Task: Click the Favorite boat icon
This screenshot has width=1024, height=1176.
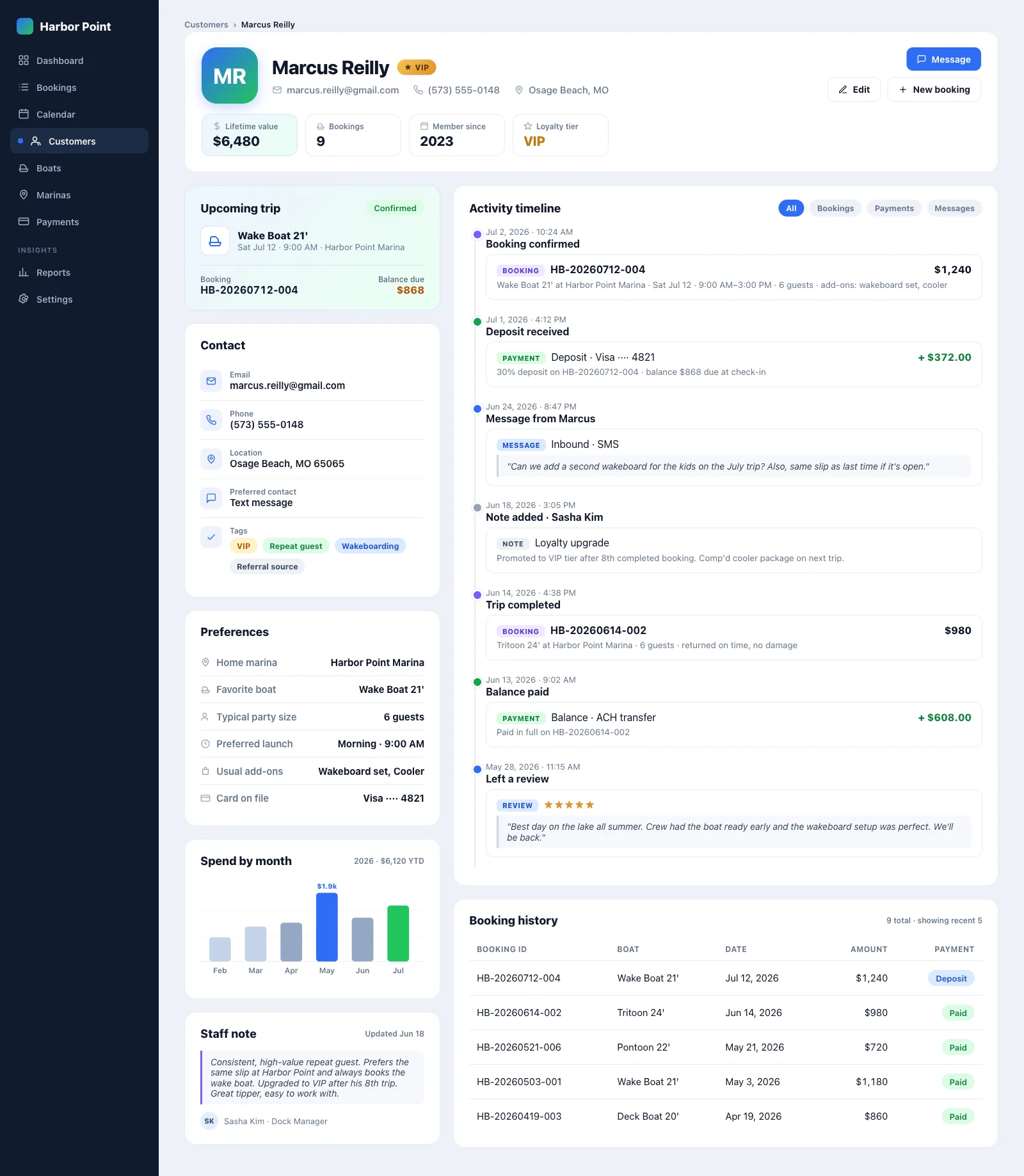Action: pos(205,690)
